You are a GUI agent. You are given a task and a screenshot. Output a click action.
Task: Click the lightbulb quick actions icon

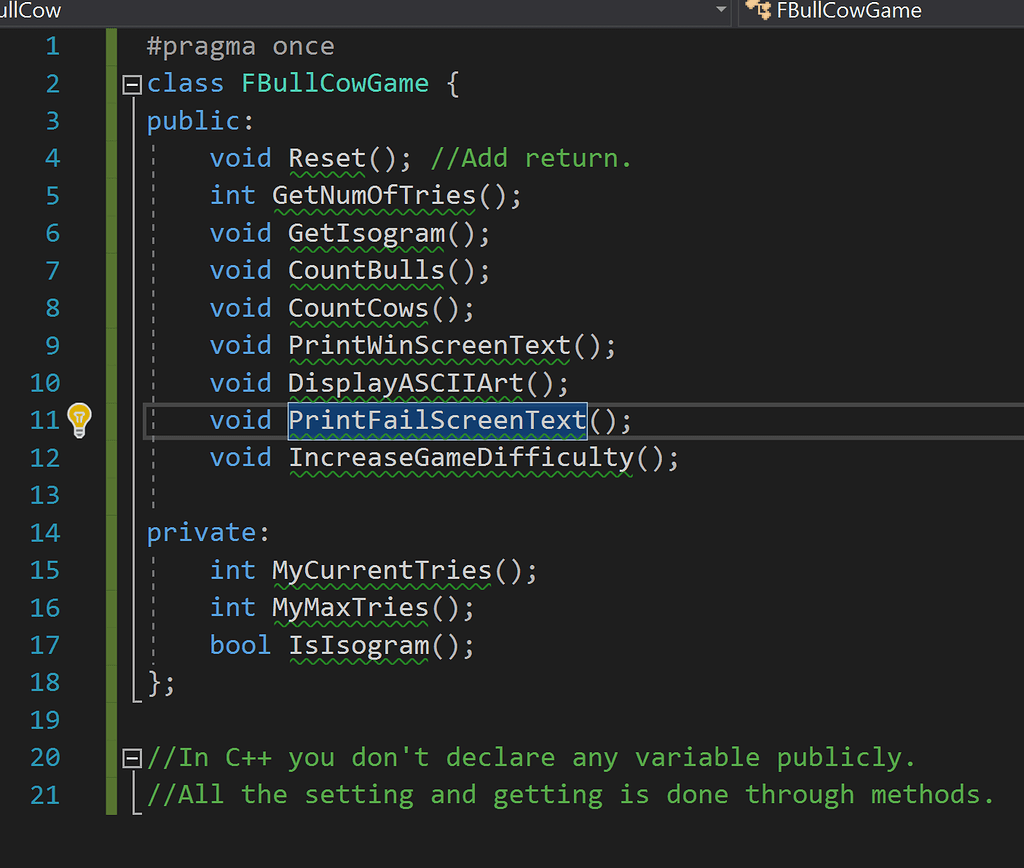[x=79, y=420]
